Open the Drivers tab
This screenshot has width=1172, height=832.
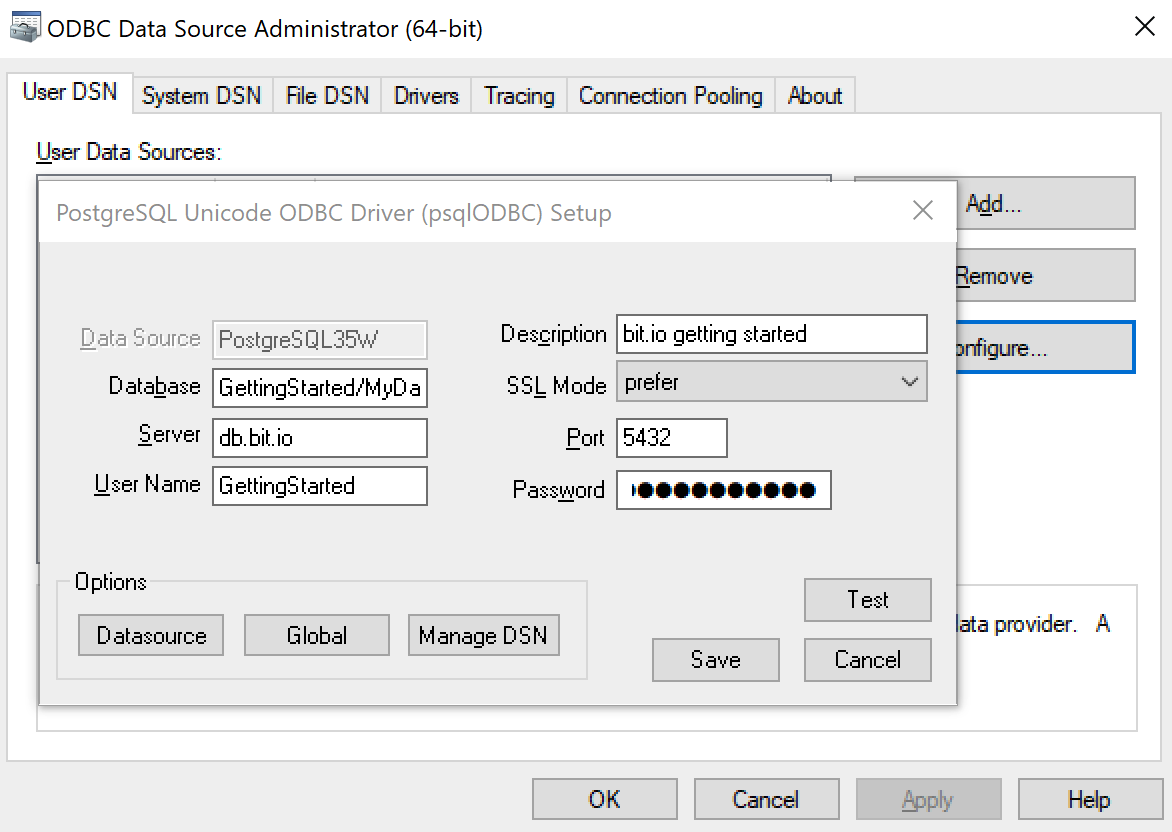click(x=426, y=96)
